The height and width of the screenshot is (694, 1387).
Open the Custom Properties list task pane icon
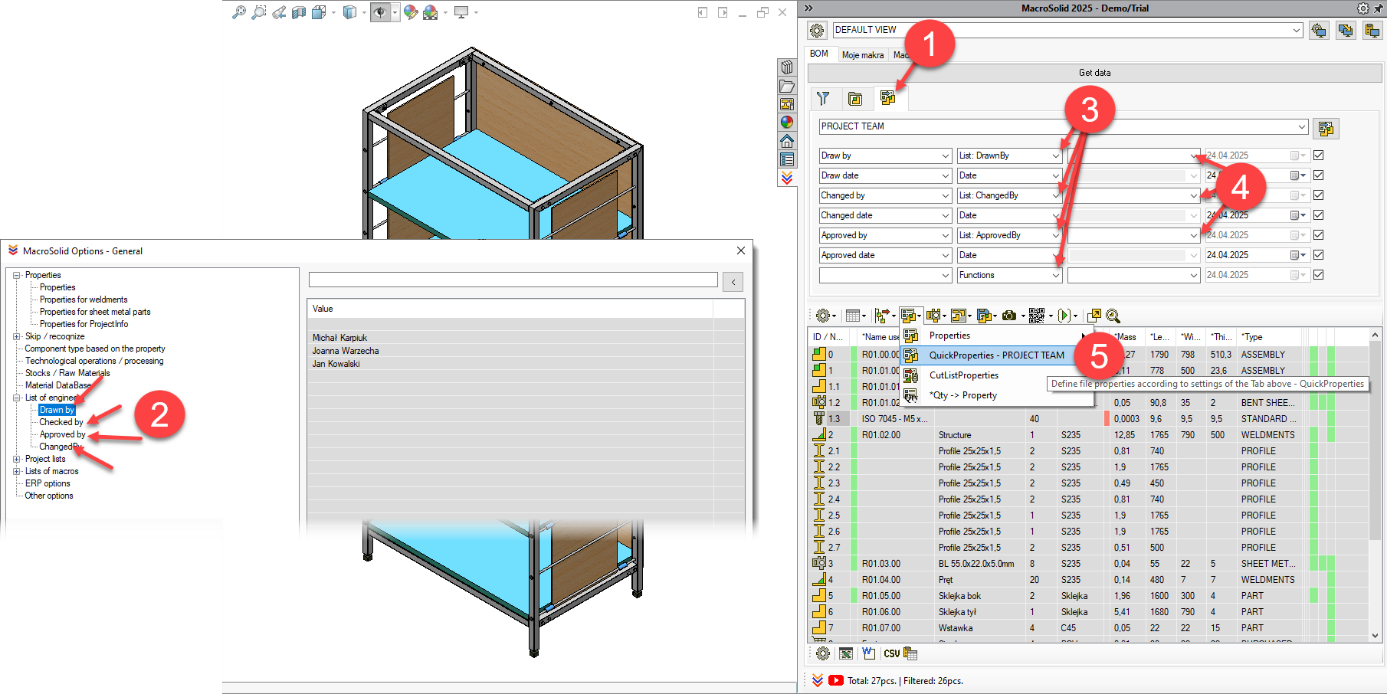pyautogui.click(x=787, y=158)
